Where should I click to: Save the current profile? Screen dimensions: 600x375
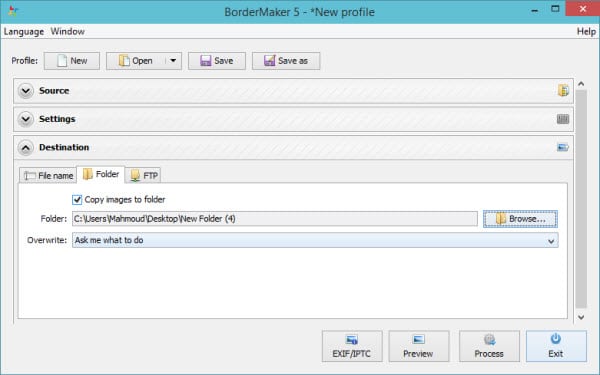click(x=217, y=61)
